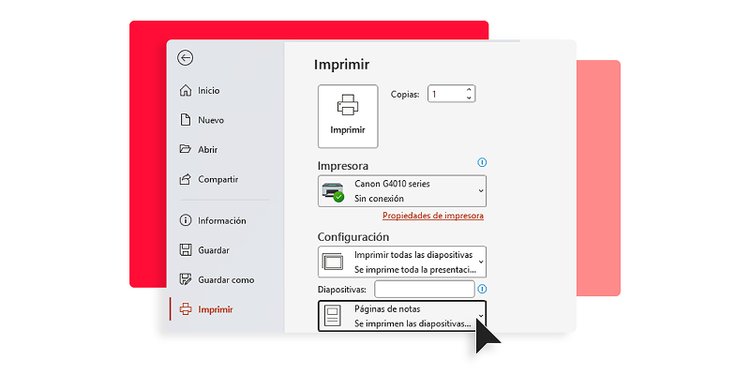Screen dimensions: 750x375
Task: Click the info icon beside Impresora
Action: pyautogui.click(x=482, y=163)
